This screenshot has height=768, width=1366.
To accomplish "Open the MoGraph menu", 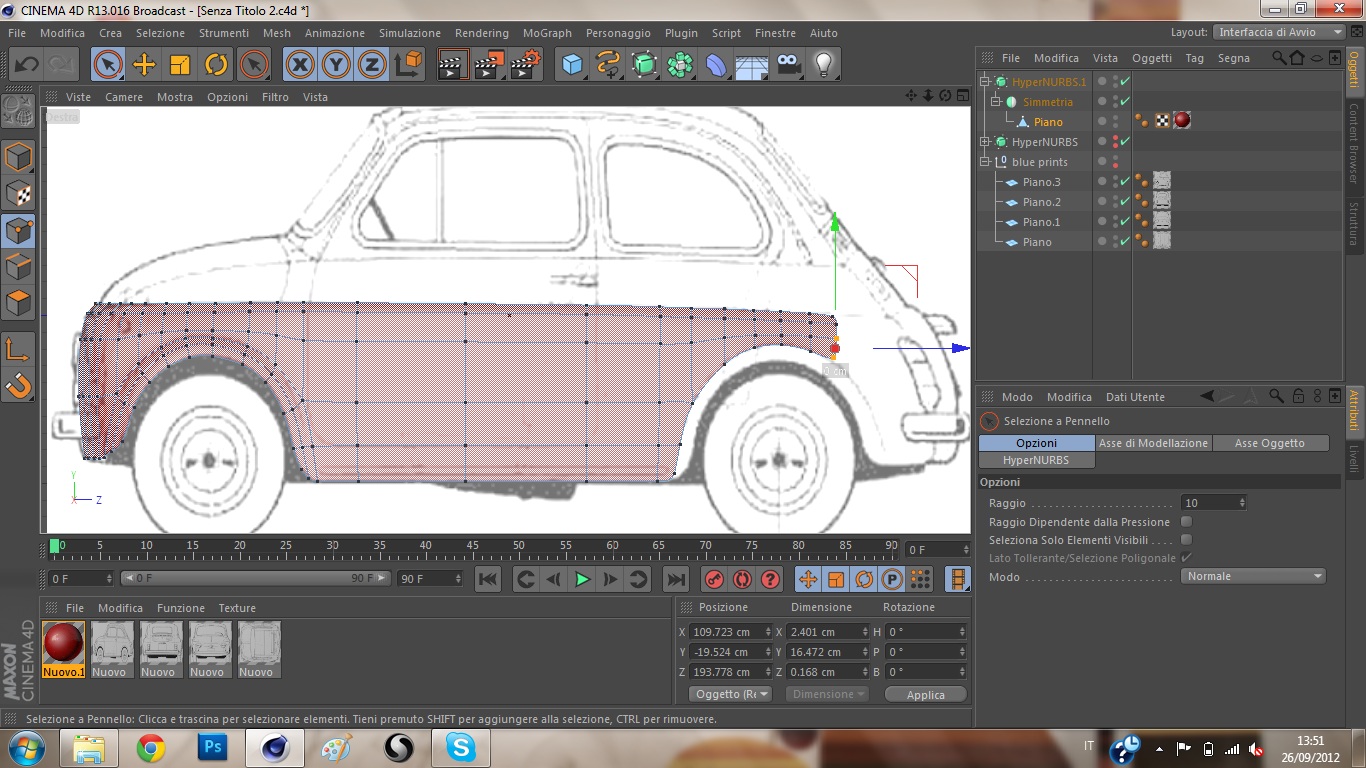I will click(x=547, y=33).
